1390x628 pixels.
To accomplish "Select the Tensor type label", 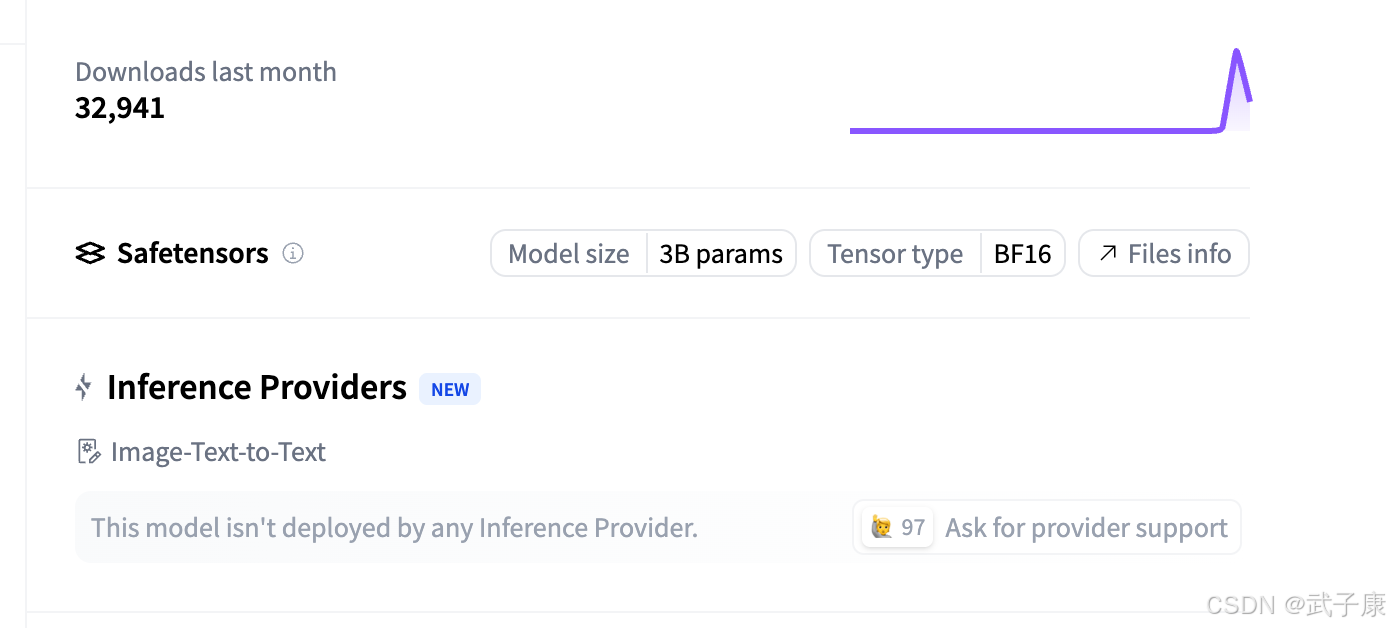I will click(895, 254).
